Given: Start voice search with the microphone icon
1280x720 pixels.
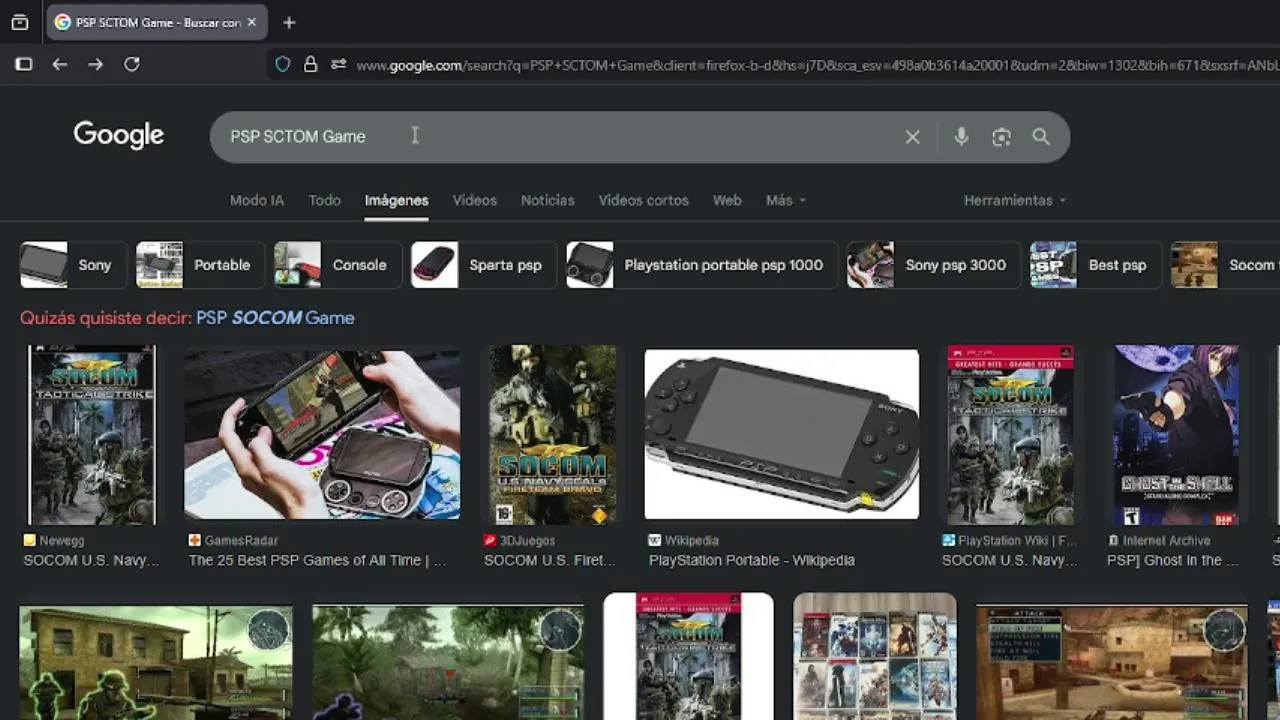Looking at the screenshot, I should click(x=961, y=137).
